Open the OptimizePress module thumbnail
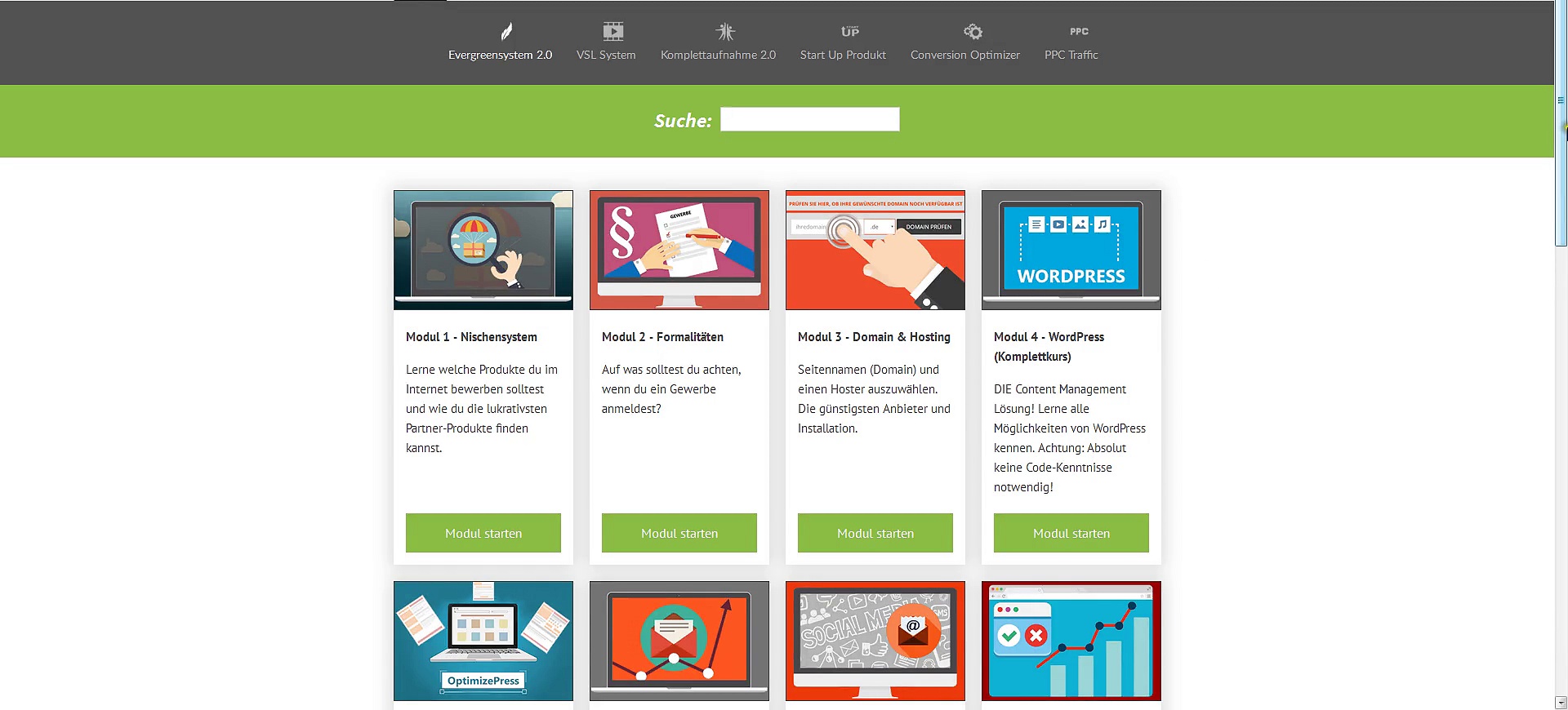 [483, 641]
